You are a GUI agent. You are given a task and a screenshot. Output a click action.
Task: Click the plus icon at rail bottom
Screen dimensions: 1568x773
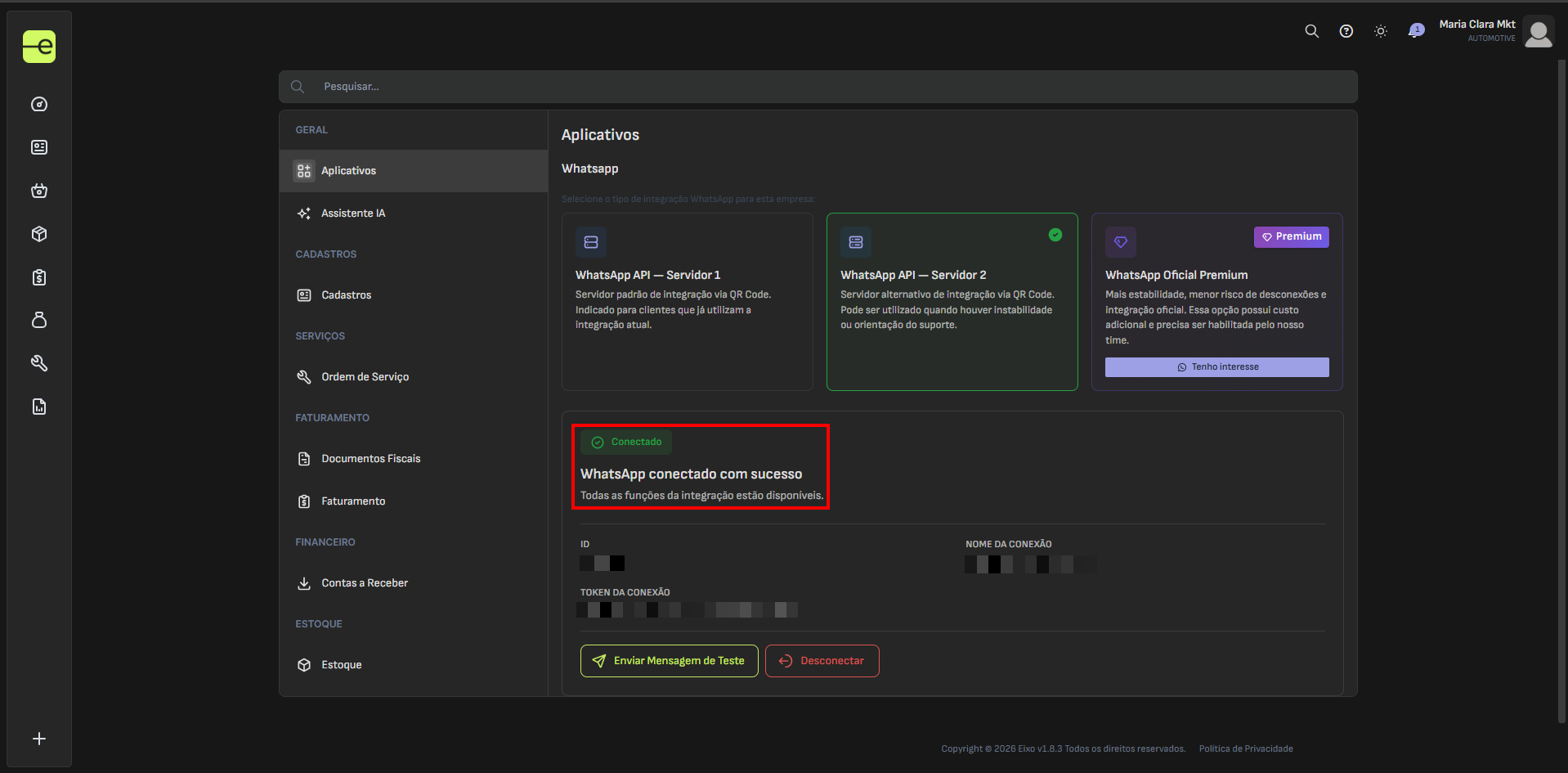[39, 739]
